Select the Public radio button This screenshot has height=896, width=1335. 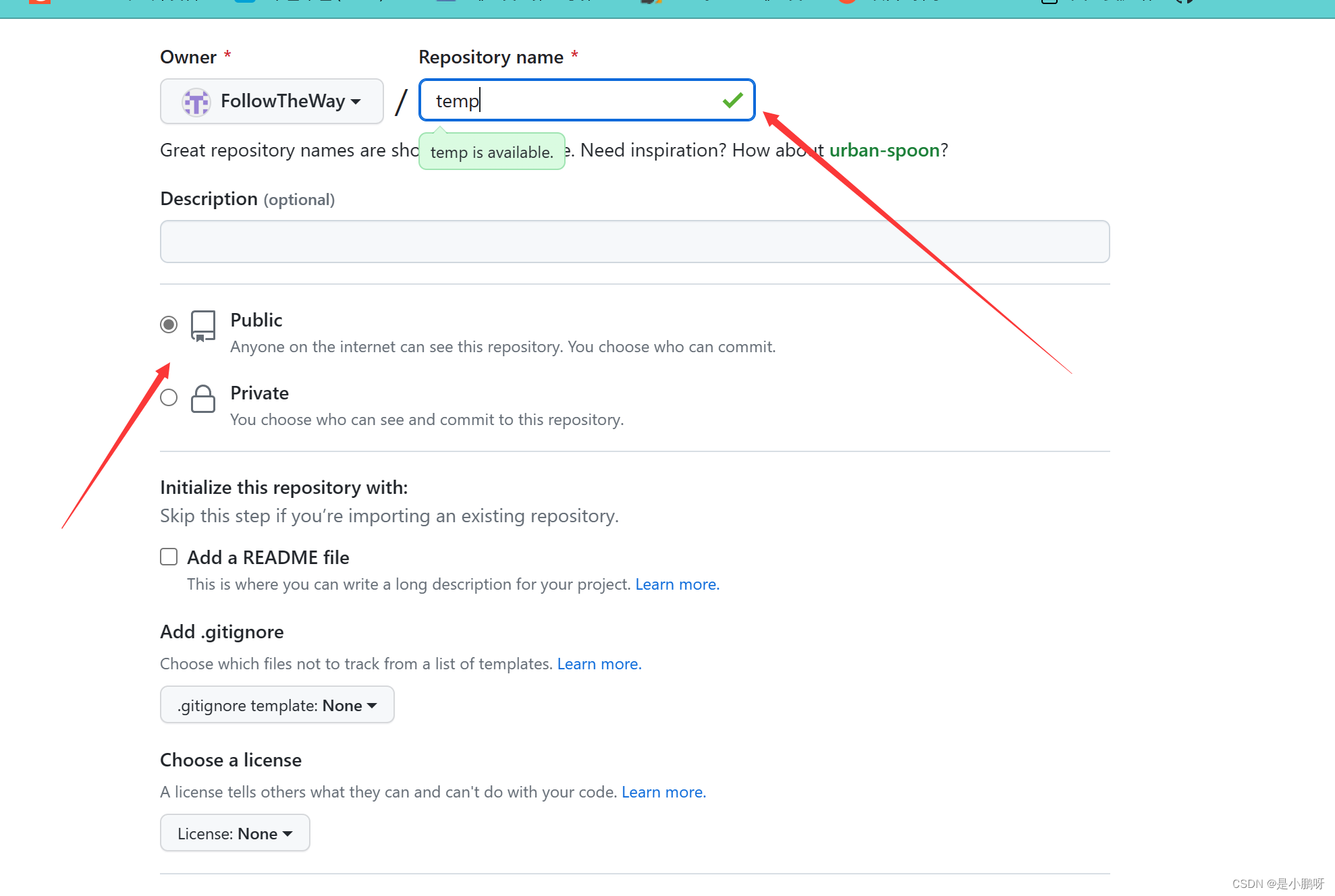coord(169,325)
